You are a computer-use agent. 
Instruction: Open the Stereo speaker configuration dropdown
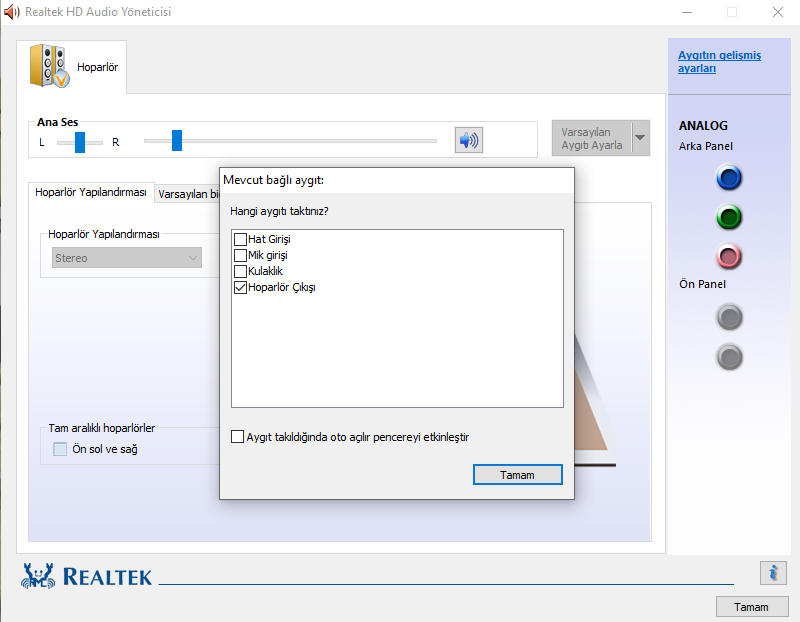coord(127,258)
